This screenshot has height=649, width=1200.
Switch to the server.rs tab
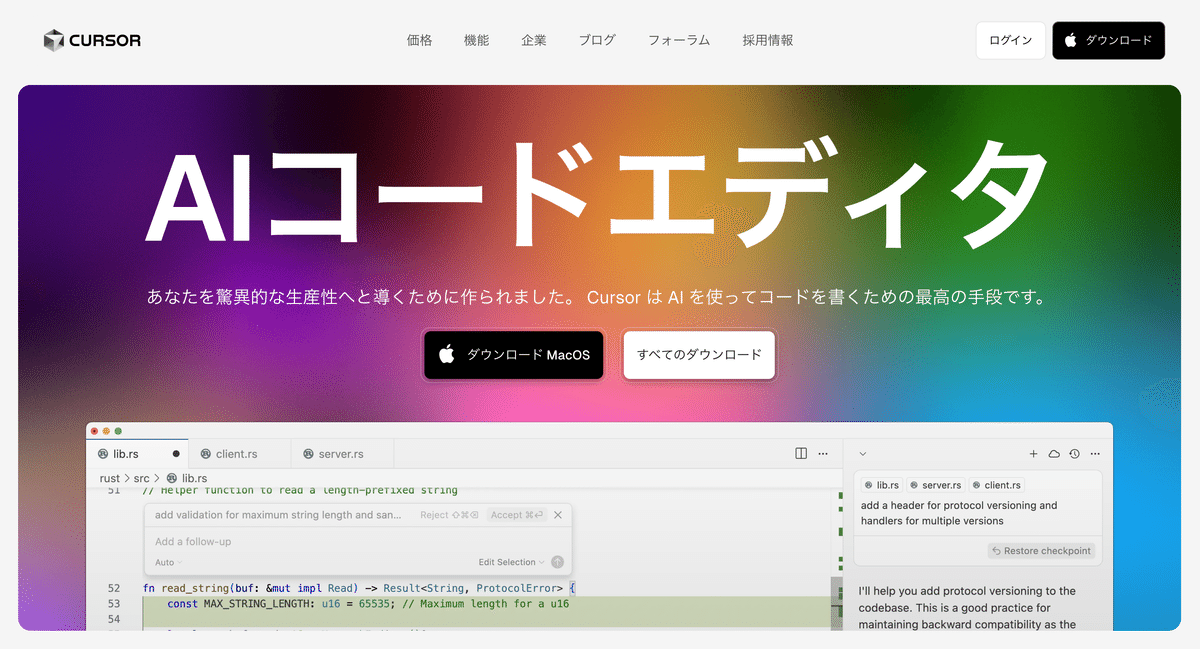(x=342, y=453)
